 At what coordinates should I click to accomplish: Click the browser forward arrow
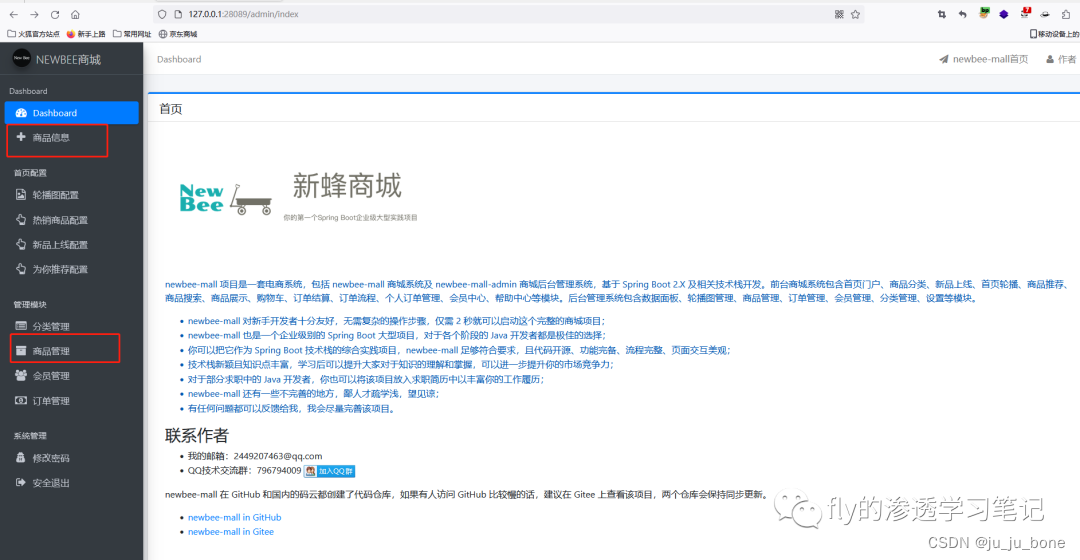tap(34, 14)
